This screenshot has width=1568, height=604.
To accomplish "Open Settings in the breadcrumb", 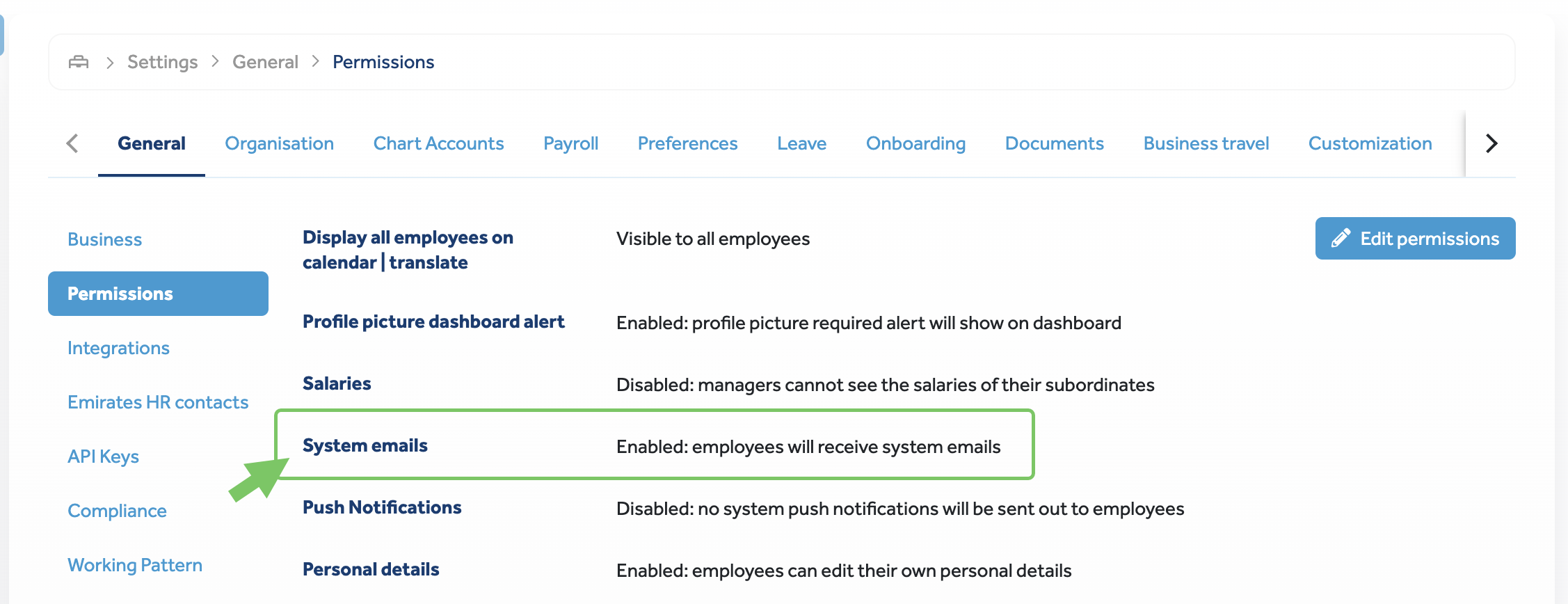I will point(162,62).
